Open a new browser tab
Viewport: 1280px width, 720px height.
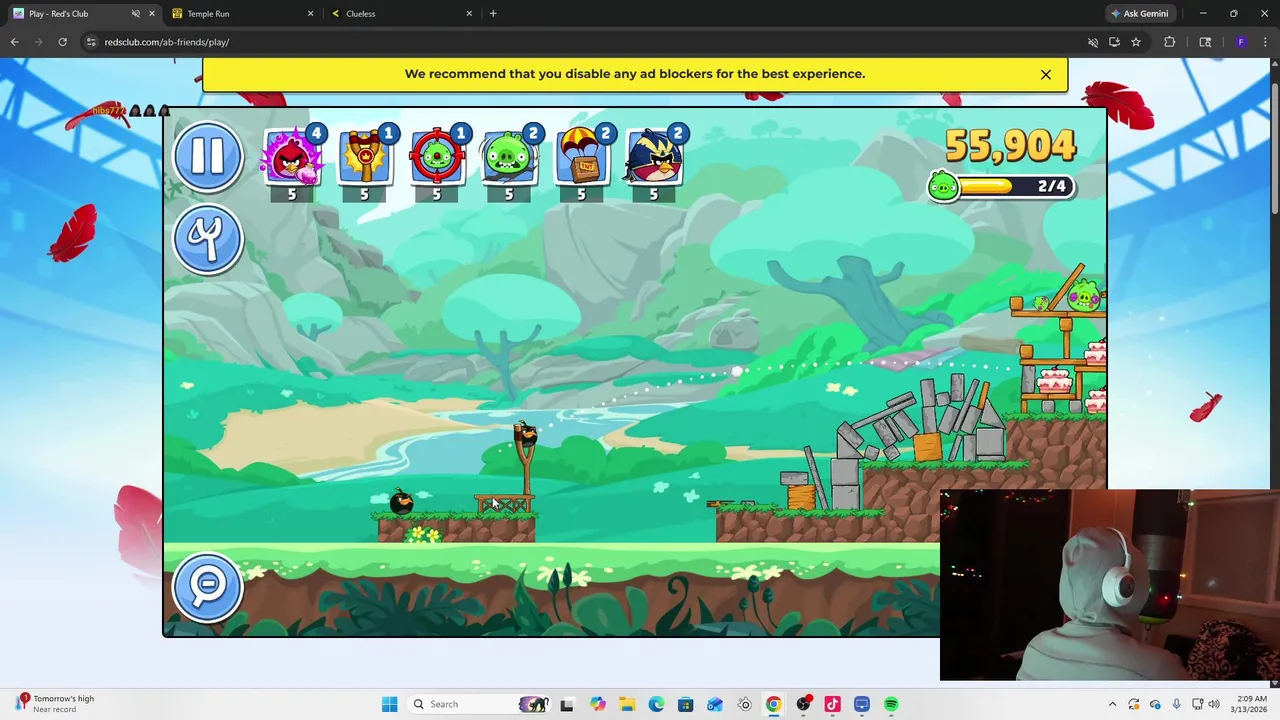click(x=493, y=14)
